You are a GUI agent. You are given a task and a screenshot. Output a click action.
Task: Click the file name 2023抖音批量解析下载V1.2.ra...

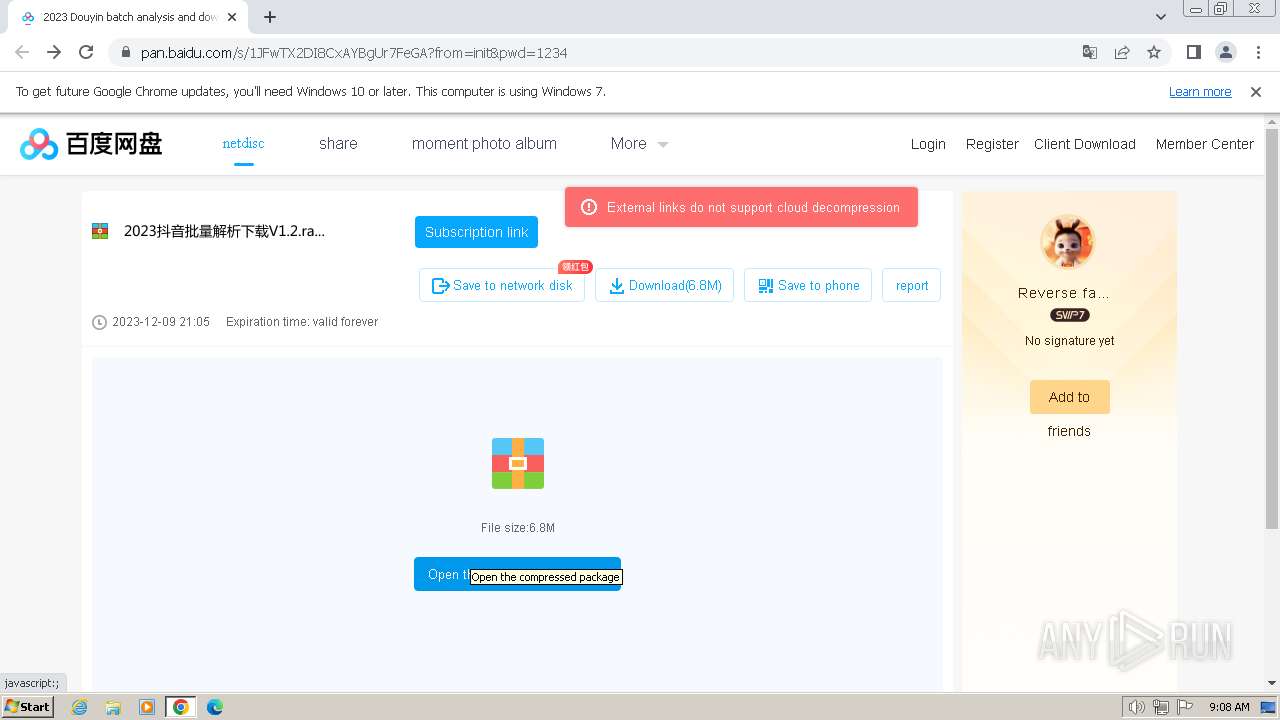pyautogui.click(x=224, y=231)
